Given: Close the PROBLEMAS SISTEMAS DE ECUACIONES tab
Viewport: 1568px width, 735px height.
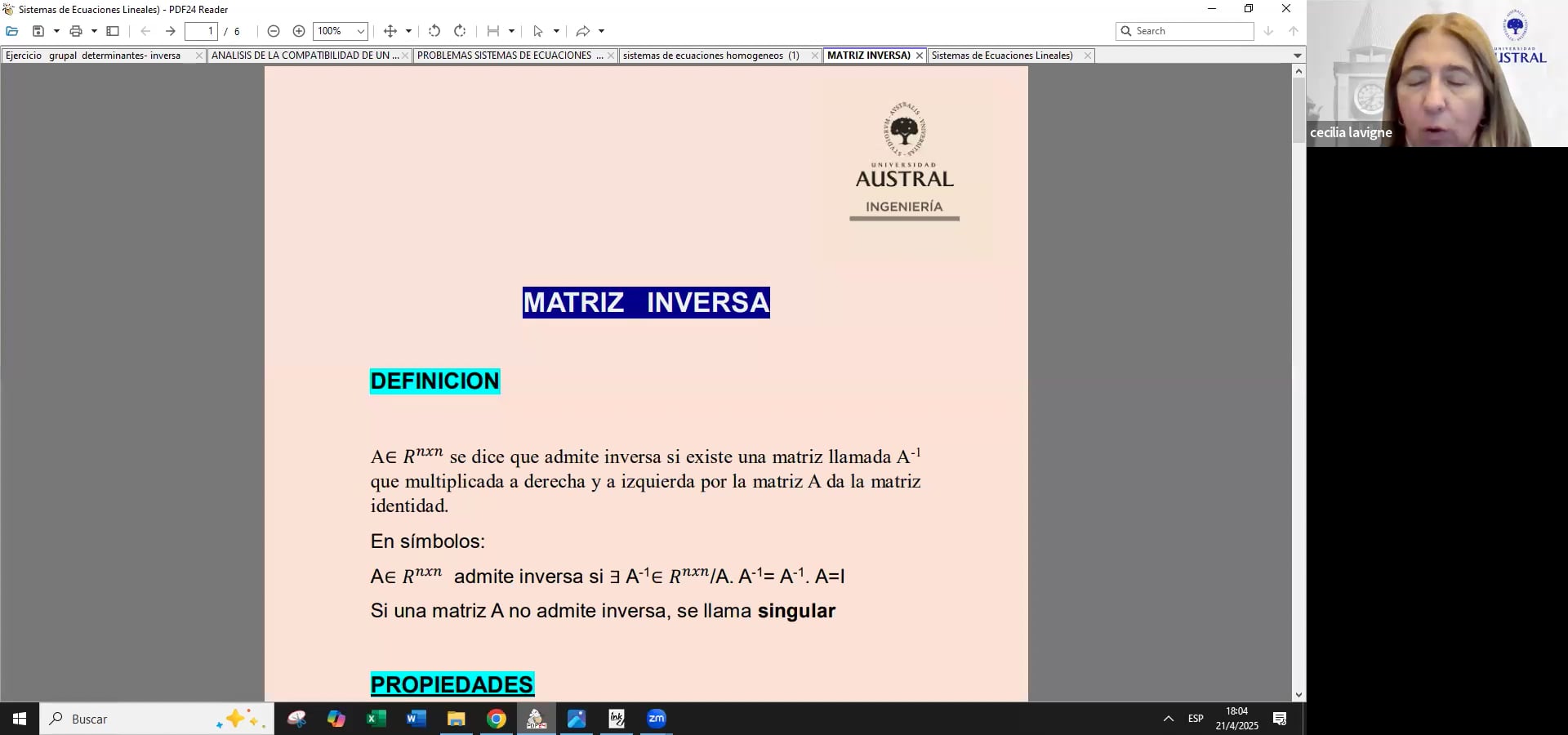Looking at the screenshot, I should click(610, 56).
